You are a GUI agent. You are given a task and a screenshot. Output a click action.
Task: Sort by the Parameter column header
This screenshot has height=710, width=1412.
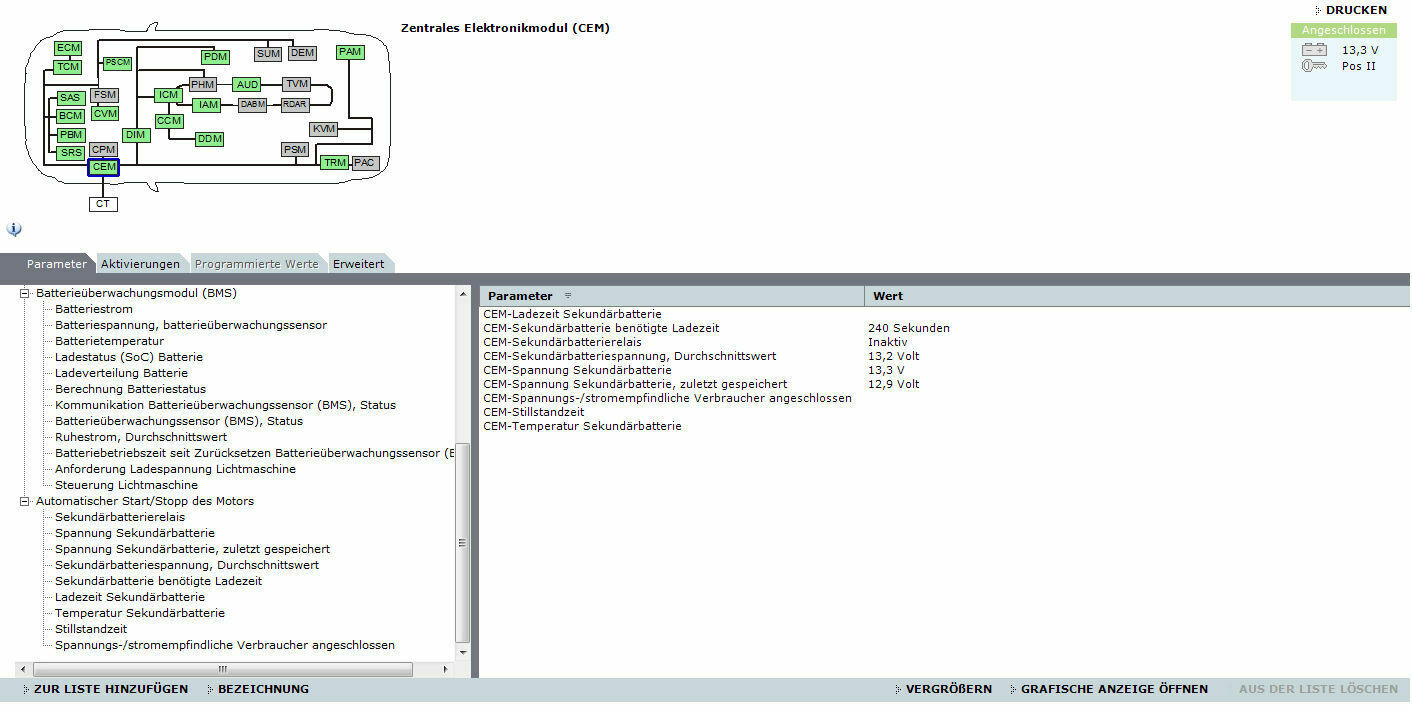(x=520, y=296)
